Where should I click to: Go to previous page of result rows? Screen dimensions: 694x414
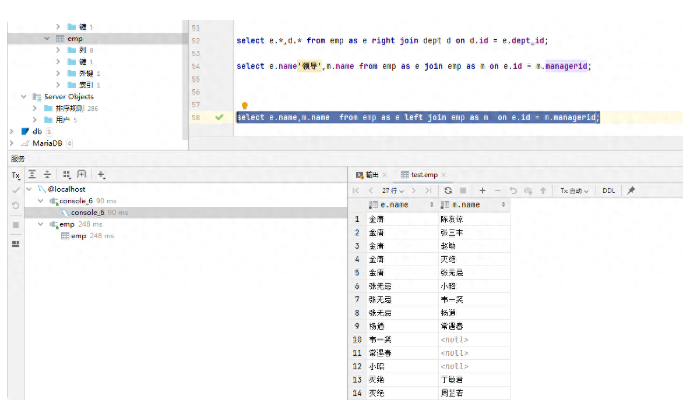click(x=371, y=190)
